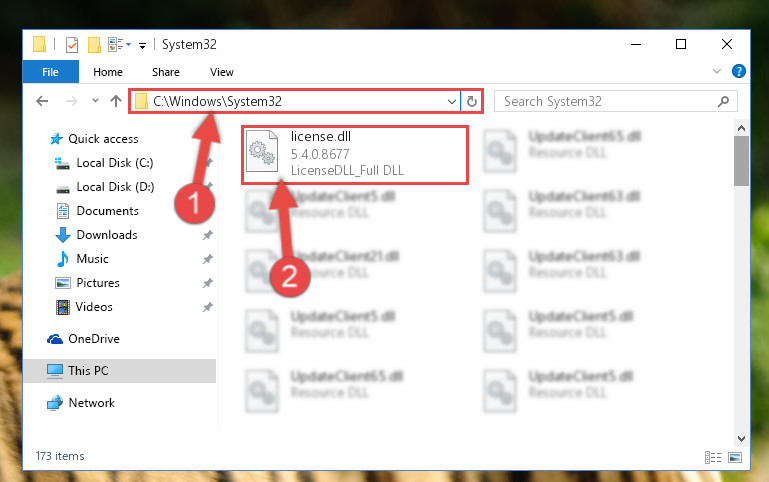The image size is (769, 482).
Task: Open the recent locations dropdown arrow
Action: click(x=95, y=101)
